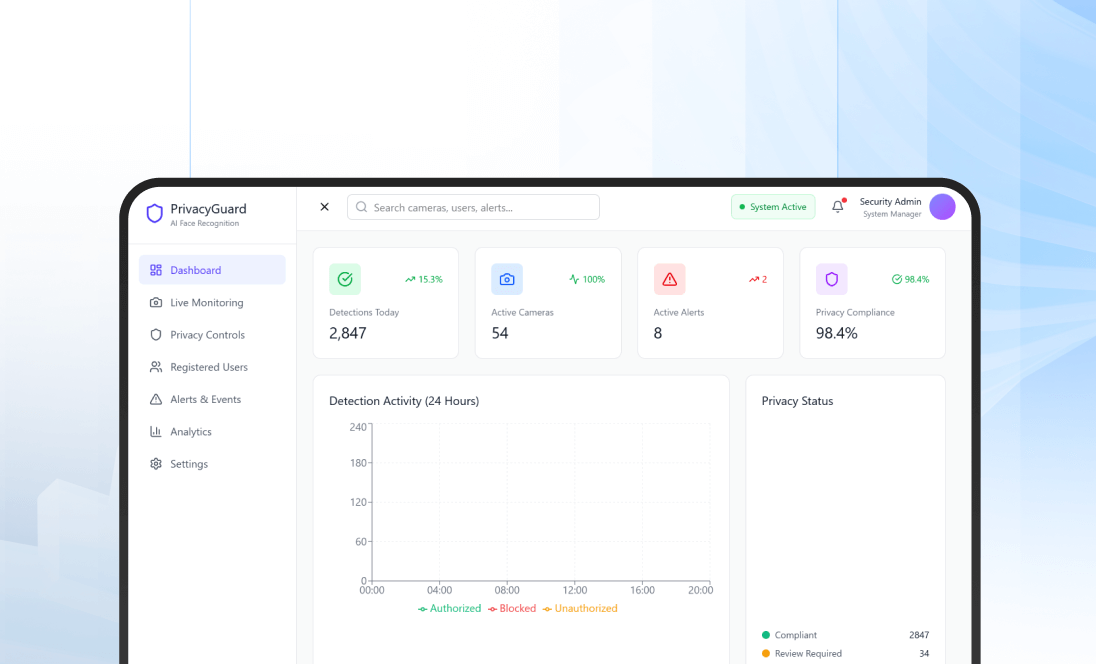Click the red Active Alerts warning icon
Screen dimensions: 1096x664
pyautogui.click(x=669, y=279)
